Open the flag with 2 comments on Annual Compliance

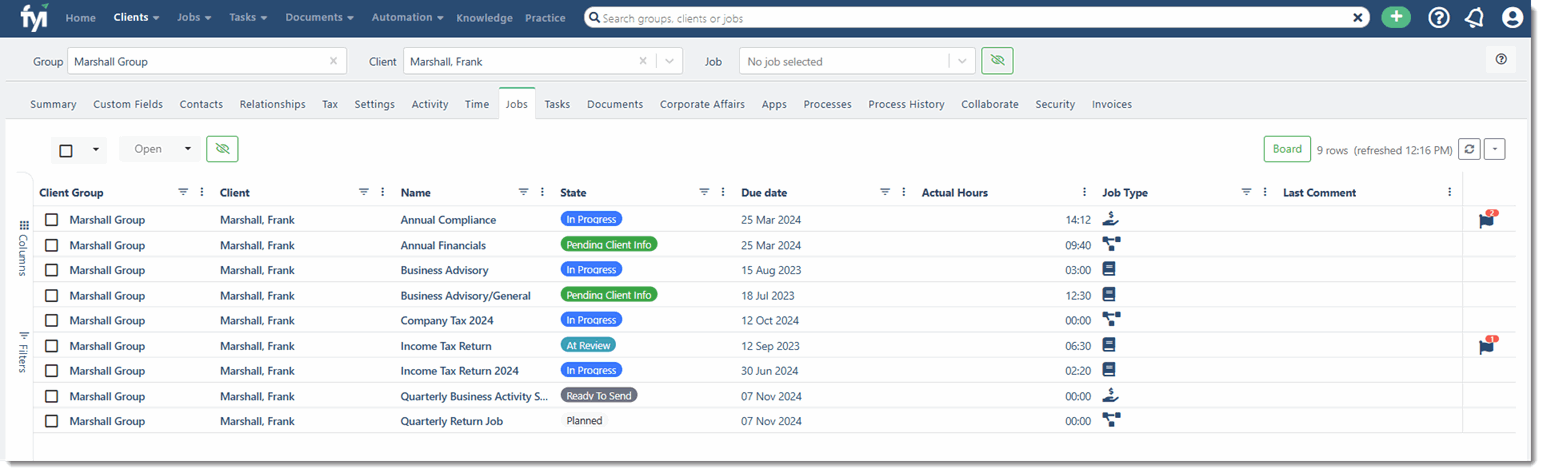(x=1487, y=220)
